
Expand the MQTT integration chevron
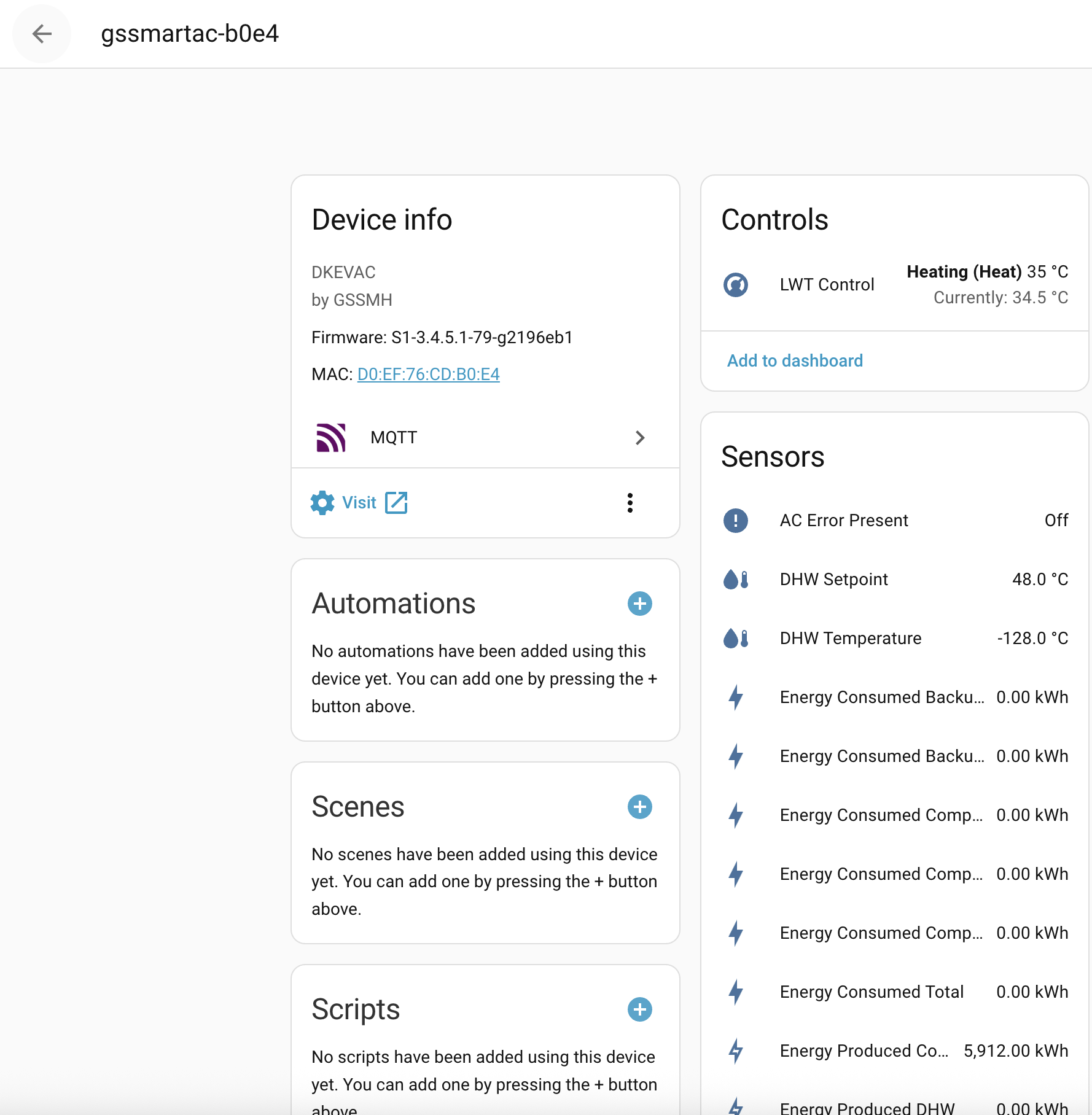pos(639,438)
